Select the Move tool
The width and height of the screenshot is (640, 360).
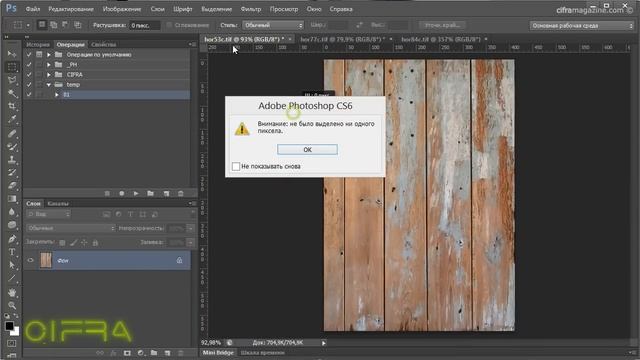(x=12, y=53)
